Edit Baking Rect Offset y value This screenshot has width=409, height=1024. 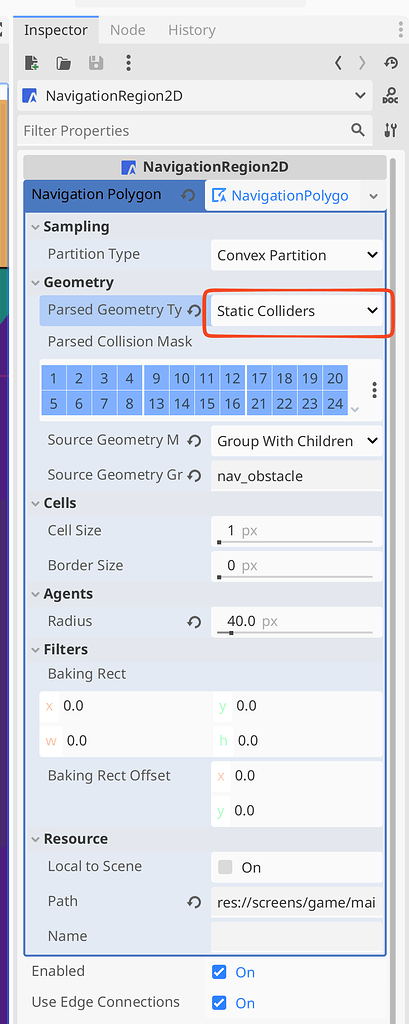[x=306, y=810]
